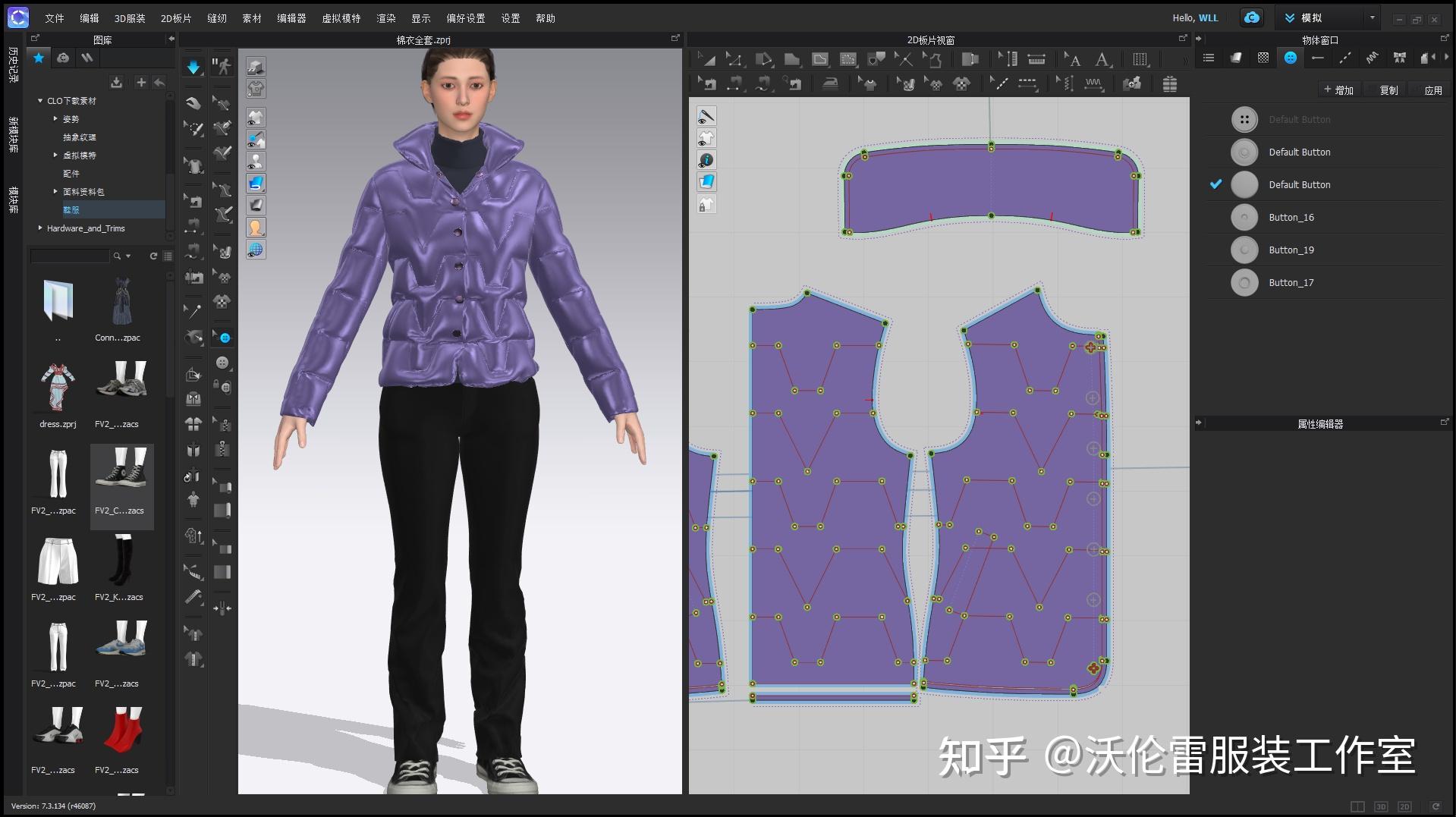Collapse the CLO下载素材 tree node
The height and width of the screenshot is (817, 1456).
click(40, 101)
